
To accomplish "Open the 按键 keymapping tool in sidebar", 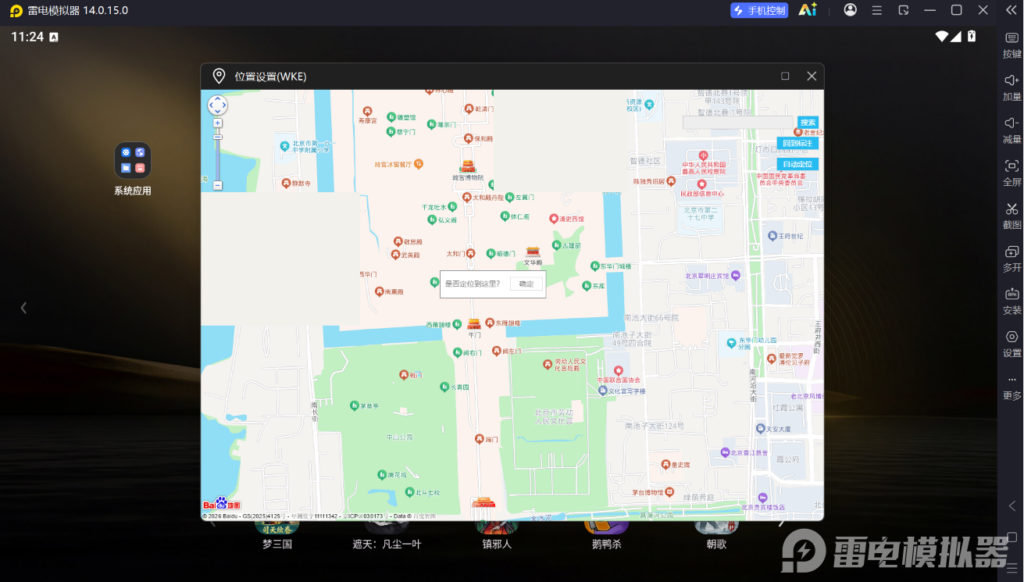I will pos(1012,45).
